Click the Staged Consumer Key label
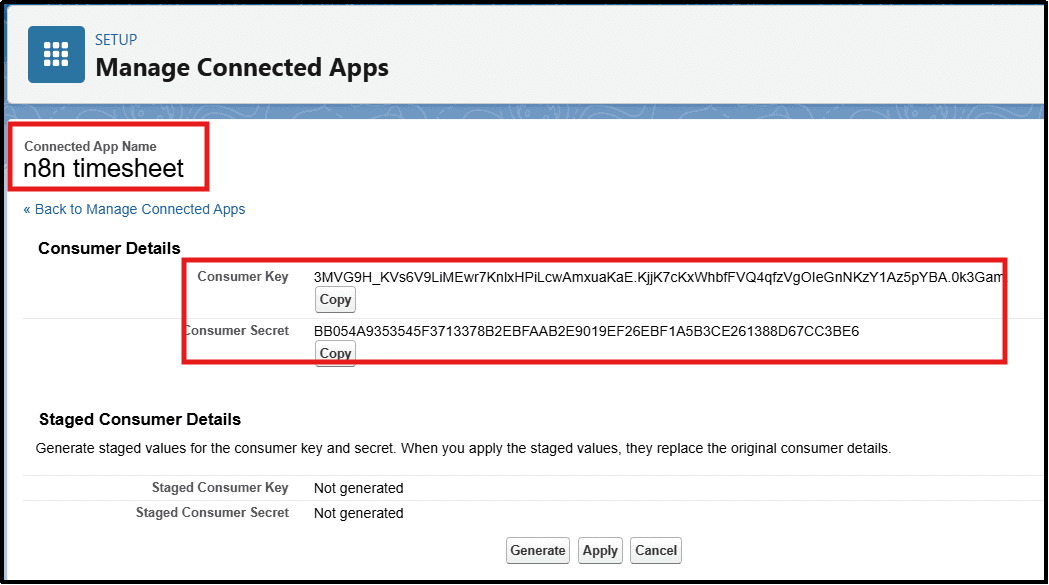 [x=220, y=488]
